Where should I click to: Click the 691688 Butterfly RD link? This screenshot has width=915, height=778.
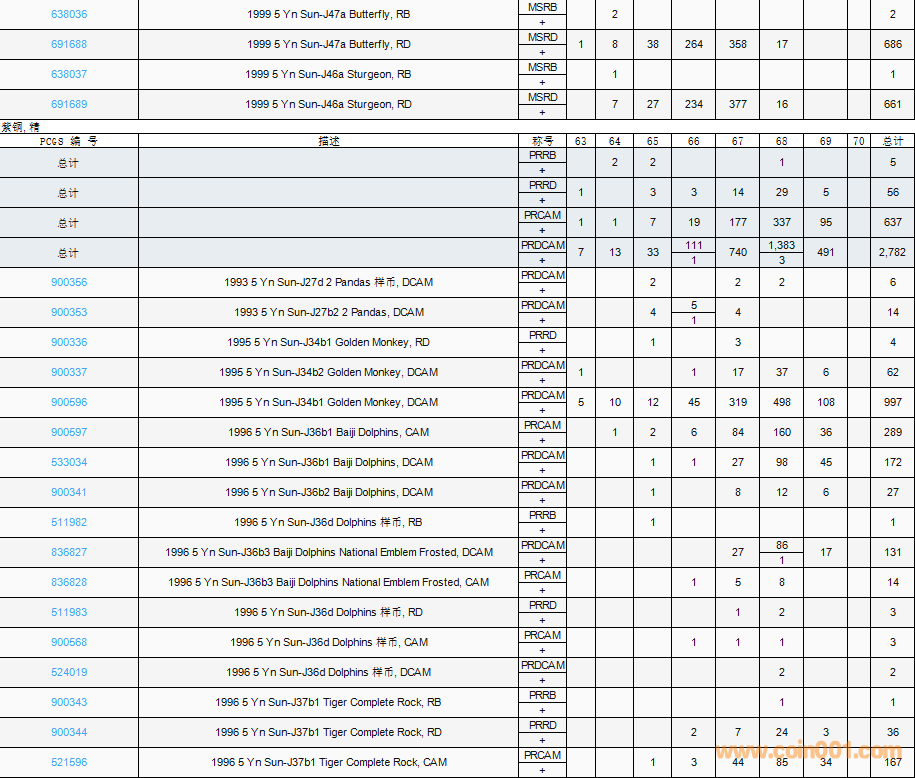[x=69, y=44]
